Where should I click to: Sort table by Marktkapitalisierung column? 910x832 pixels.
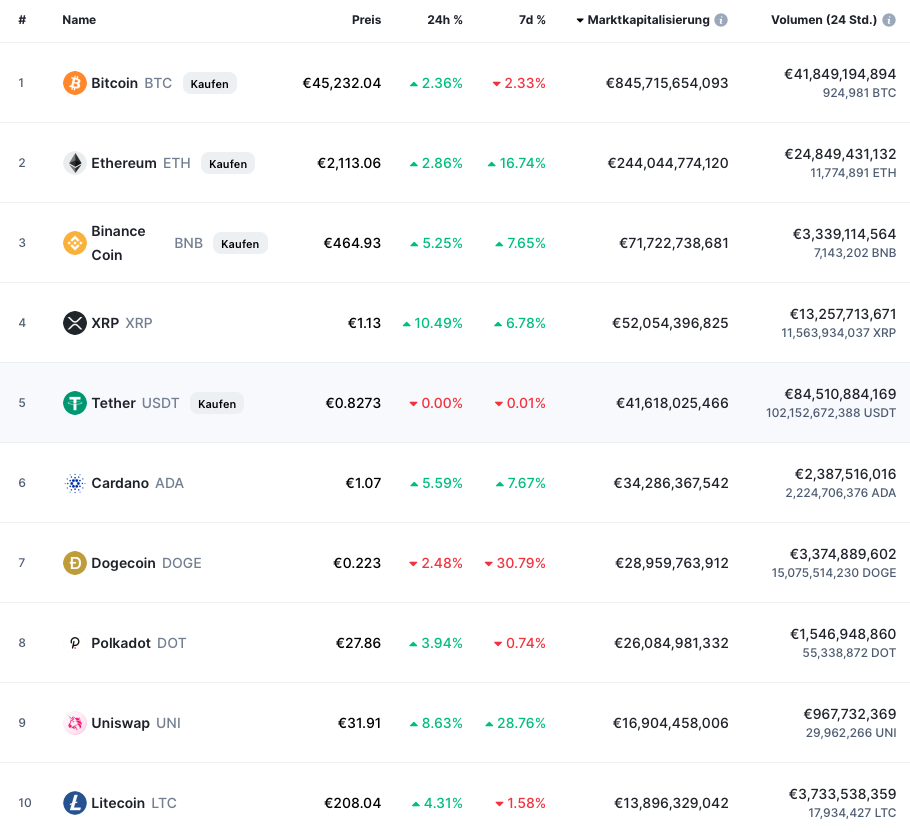coord(648,20)
